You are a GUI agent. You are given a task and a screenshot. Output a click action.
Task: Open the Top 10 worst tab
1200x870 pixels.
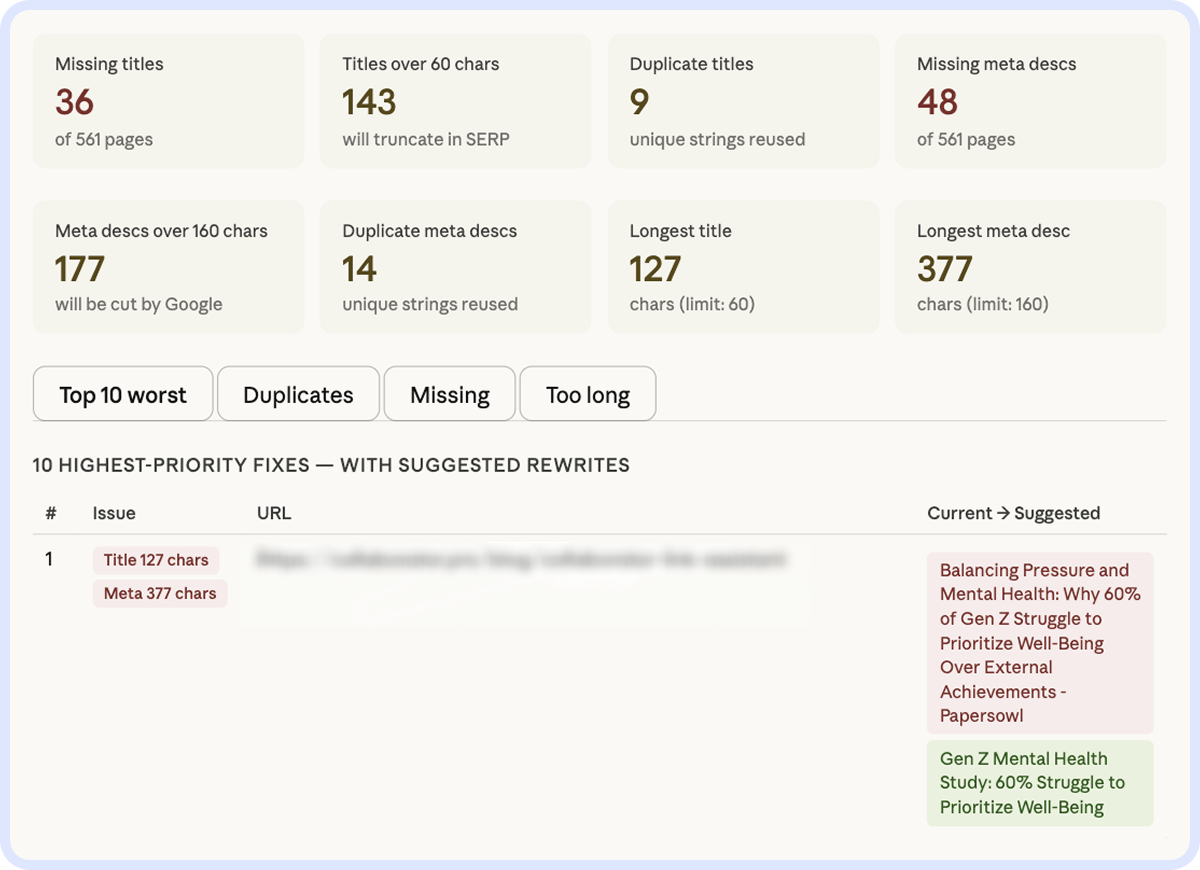(x=123, y=394)
